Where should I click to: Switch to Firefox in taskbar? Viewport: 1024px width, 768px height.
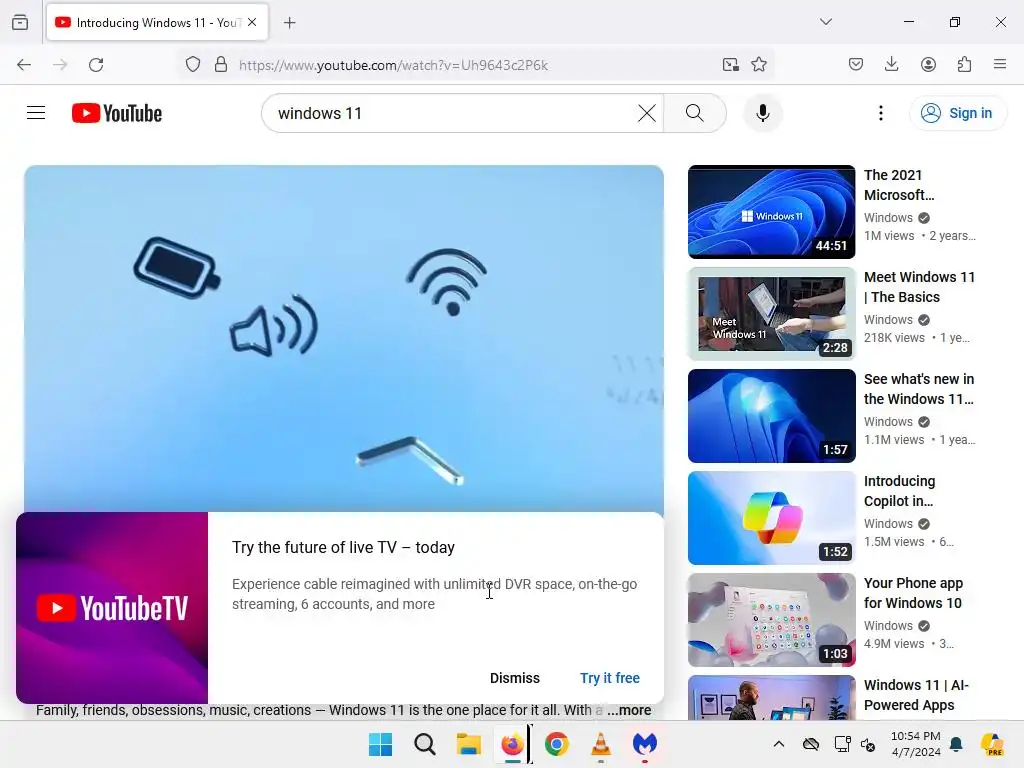click(x=512, y=744)
